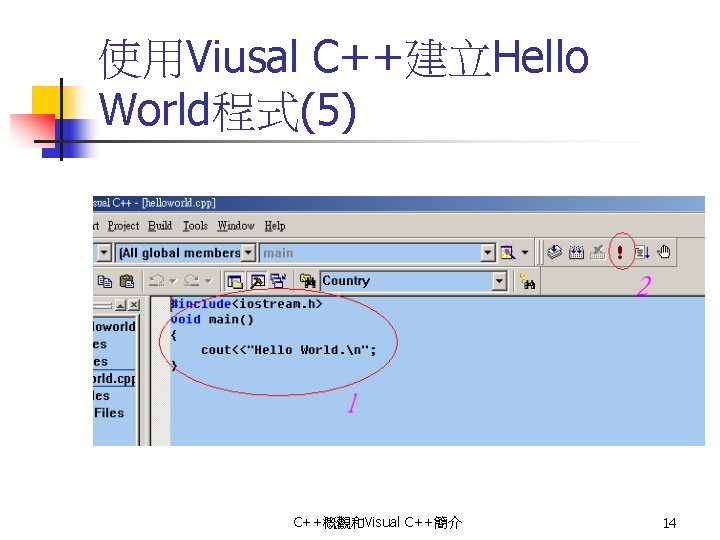The image size is (720, 540).
Task: Click the Redo toolbar icon
Action: point(191,281)
